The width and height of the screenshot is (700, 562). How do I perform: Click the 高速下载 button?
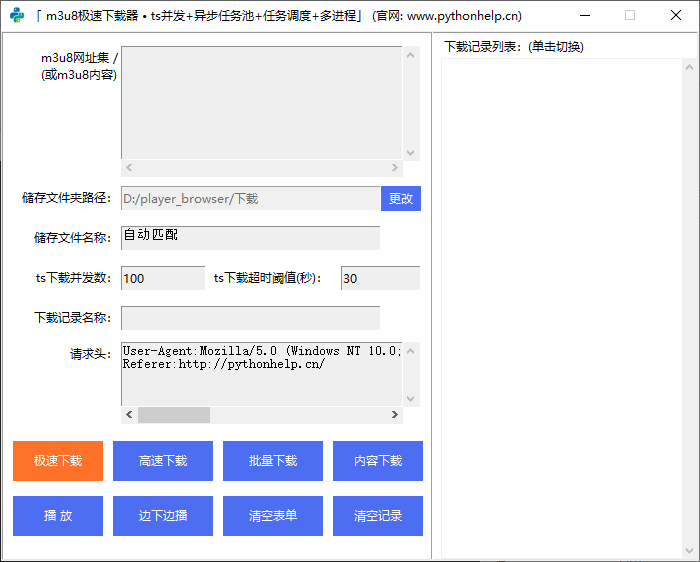(163, 461)
